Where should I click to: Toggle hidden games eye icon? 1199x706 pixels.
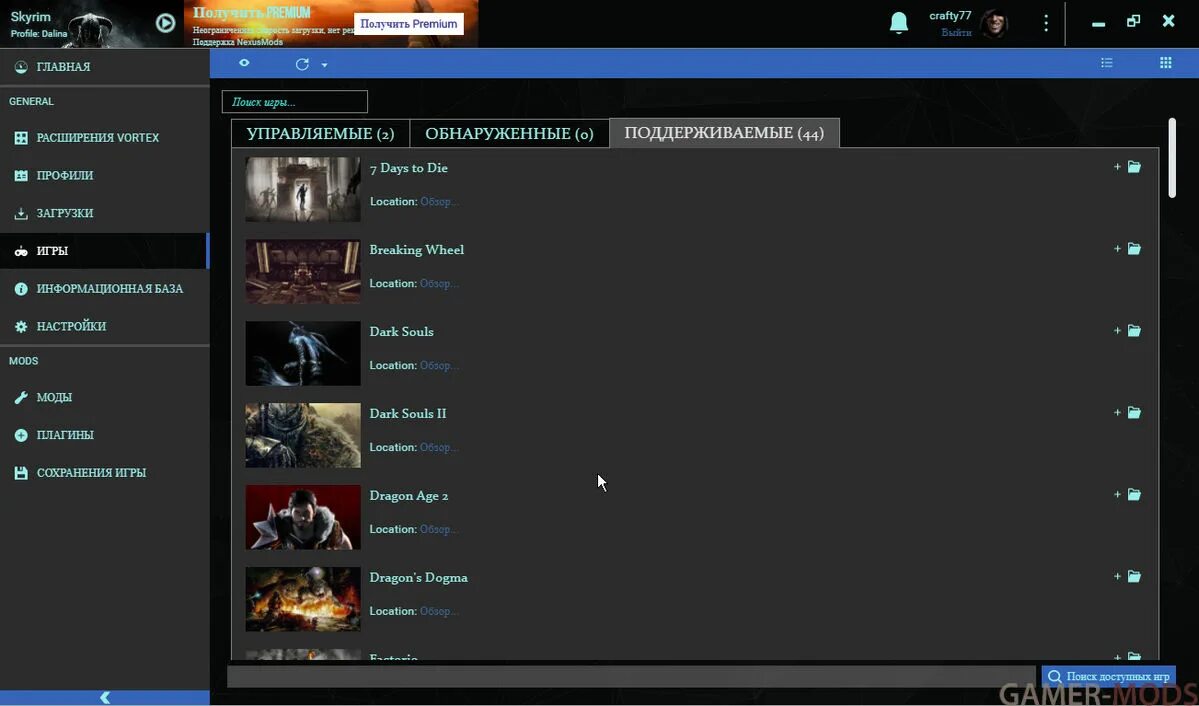[244, 63]
